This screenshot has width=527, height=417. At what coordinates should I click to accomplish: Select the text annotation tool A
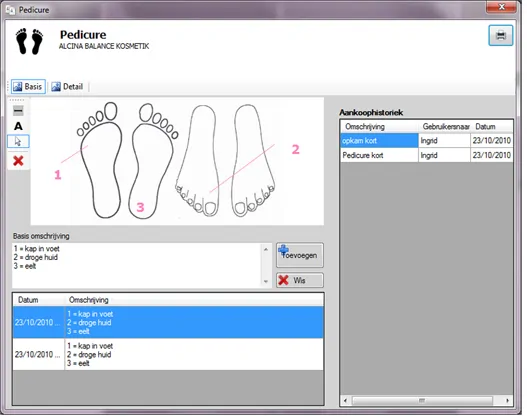click(18, 126)
